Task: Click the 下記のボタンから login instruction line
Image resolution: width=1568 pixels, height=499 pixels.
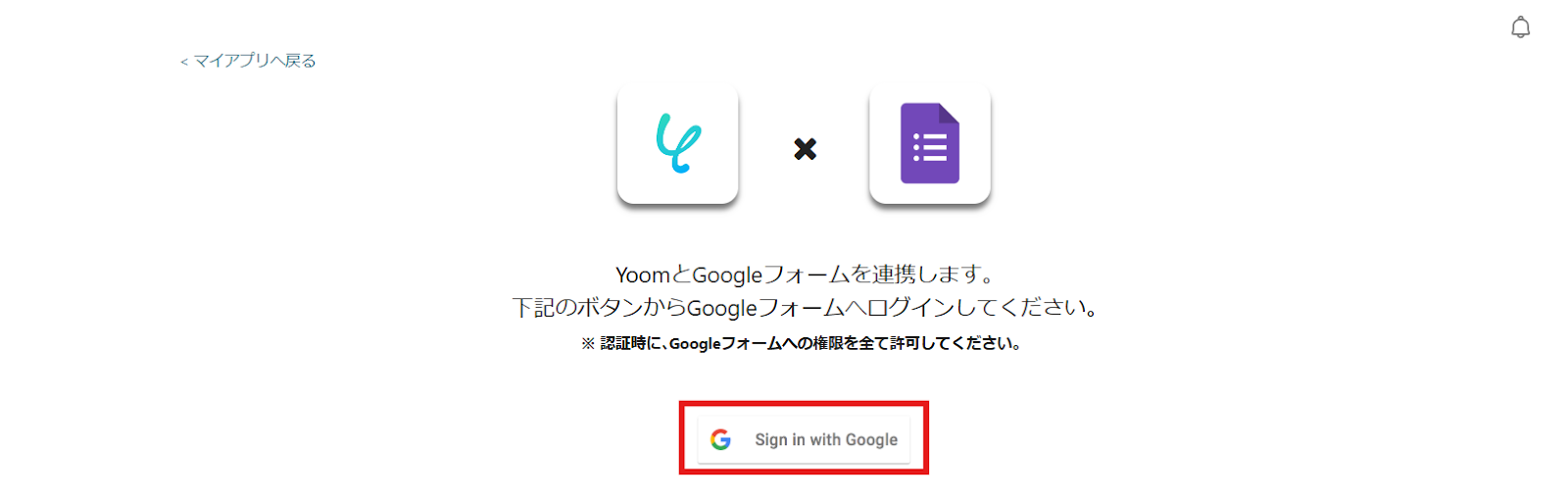Action: point(804,308)
